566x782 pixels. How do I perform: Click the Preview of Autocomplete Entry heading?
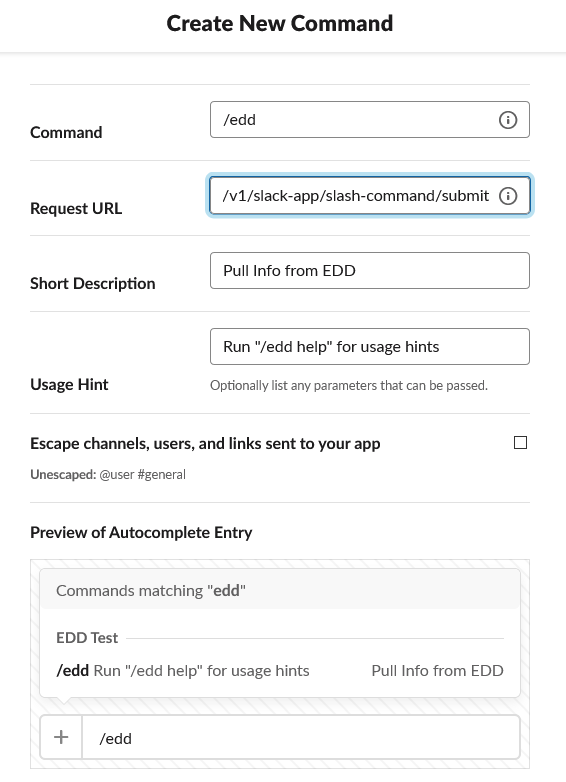141,533
